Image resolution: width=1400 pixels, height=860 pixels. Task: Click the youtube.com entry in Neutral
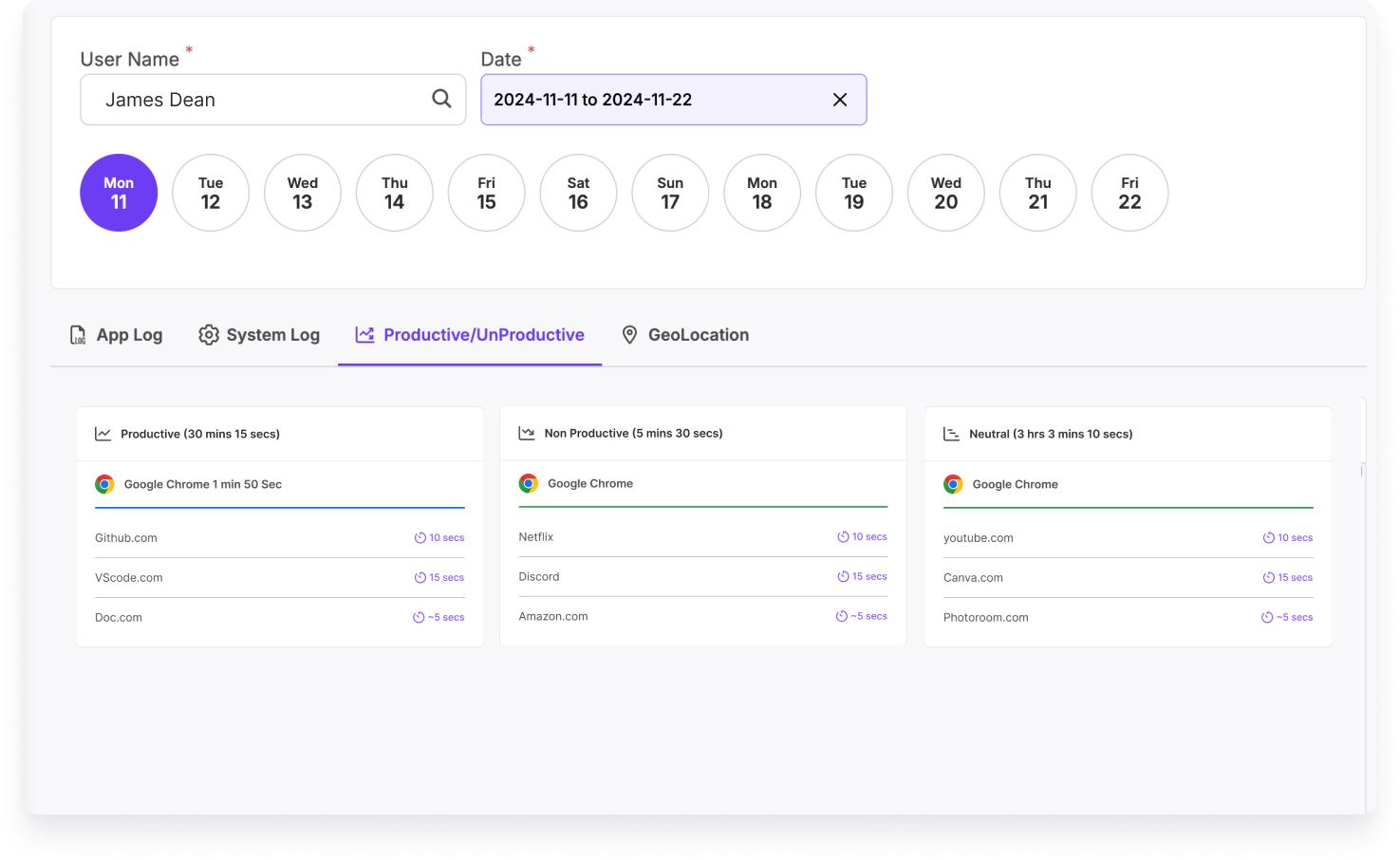979,538
